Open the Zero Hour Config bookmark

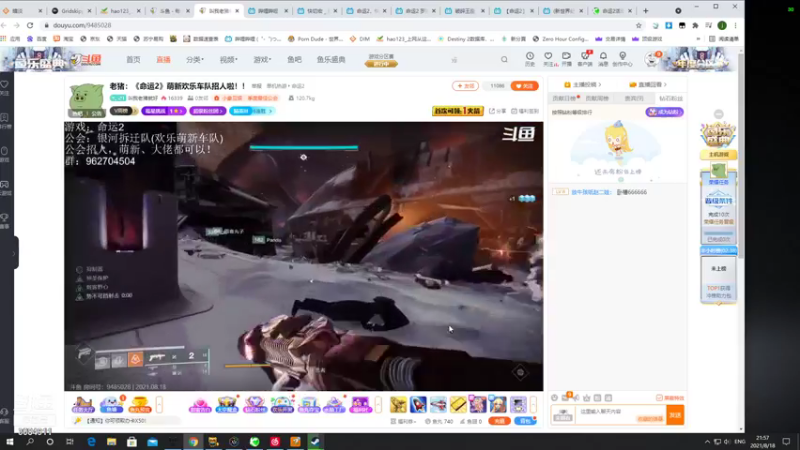(560, 39)
